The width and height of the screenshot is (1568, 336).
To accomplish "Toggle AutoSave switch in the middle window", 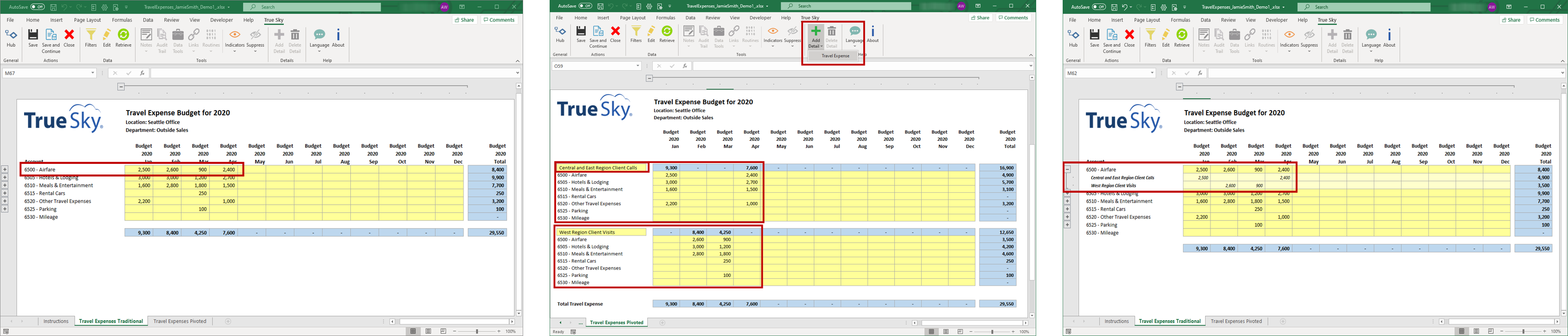I will click(585, 6).
